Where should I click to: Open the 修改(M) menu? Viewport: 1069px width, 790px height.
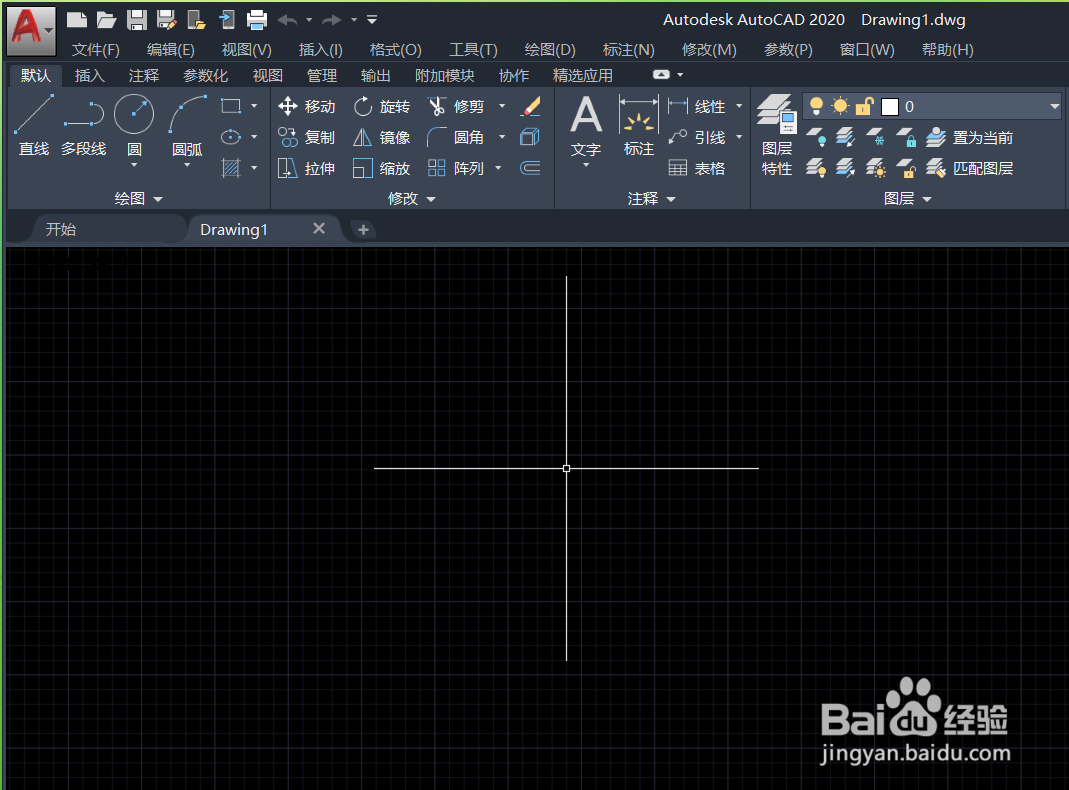coord(709,50)
